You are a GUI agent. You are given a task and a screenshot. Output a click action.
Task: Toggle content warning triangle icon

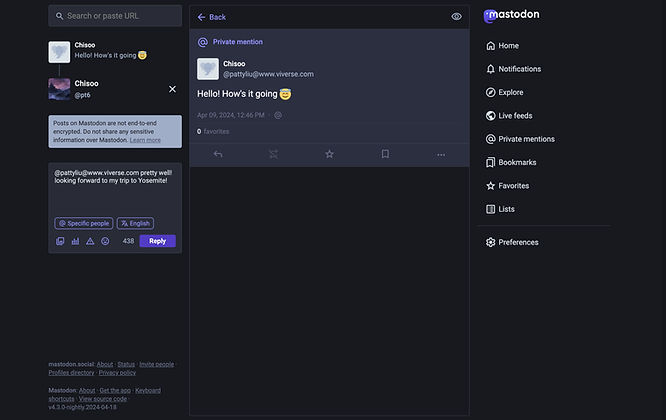coord(90,241)
